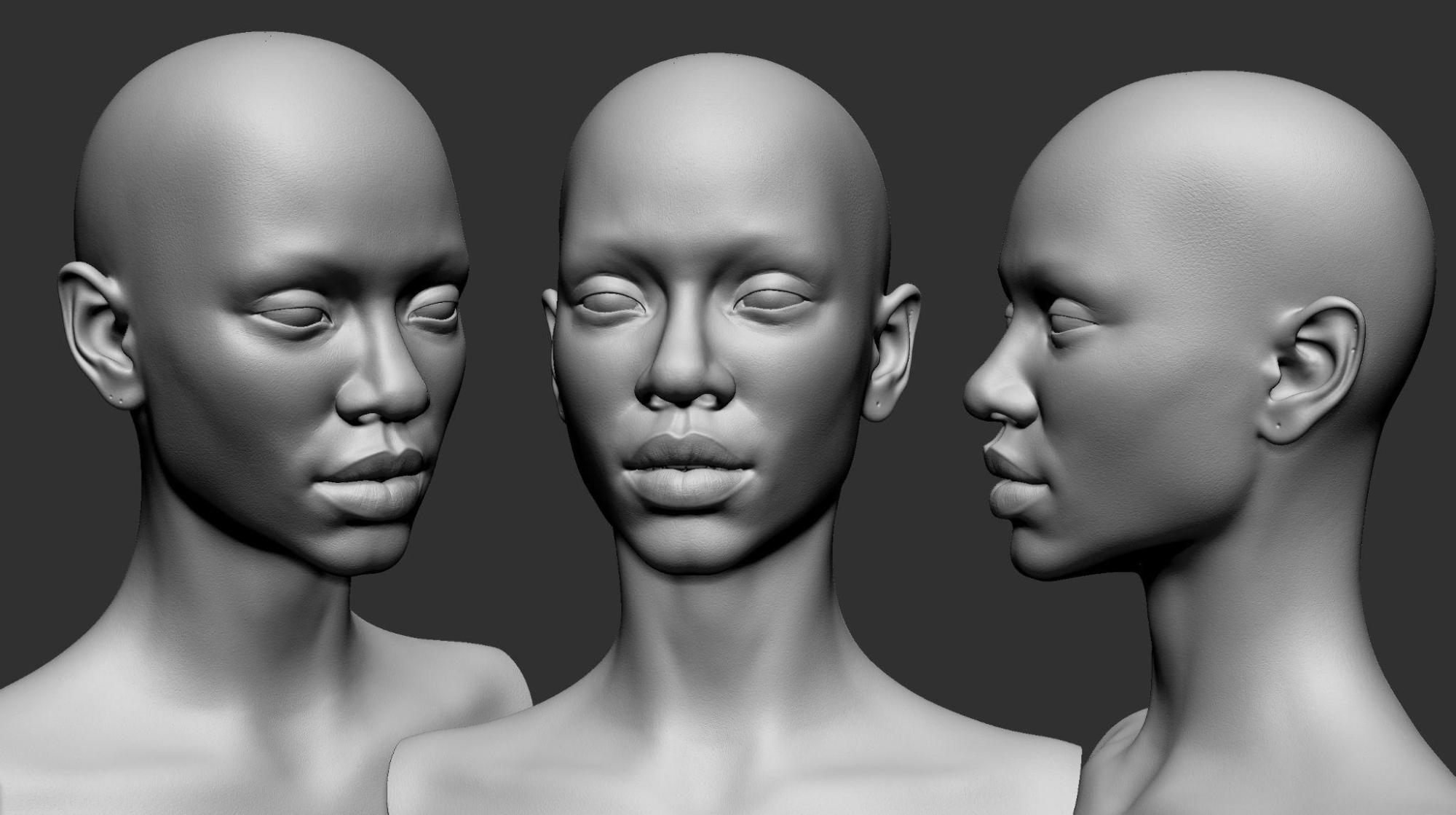
Task: Click the center head's lips
Action: click(x=687, y=466)
